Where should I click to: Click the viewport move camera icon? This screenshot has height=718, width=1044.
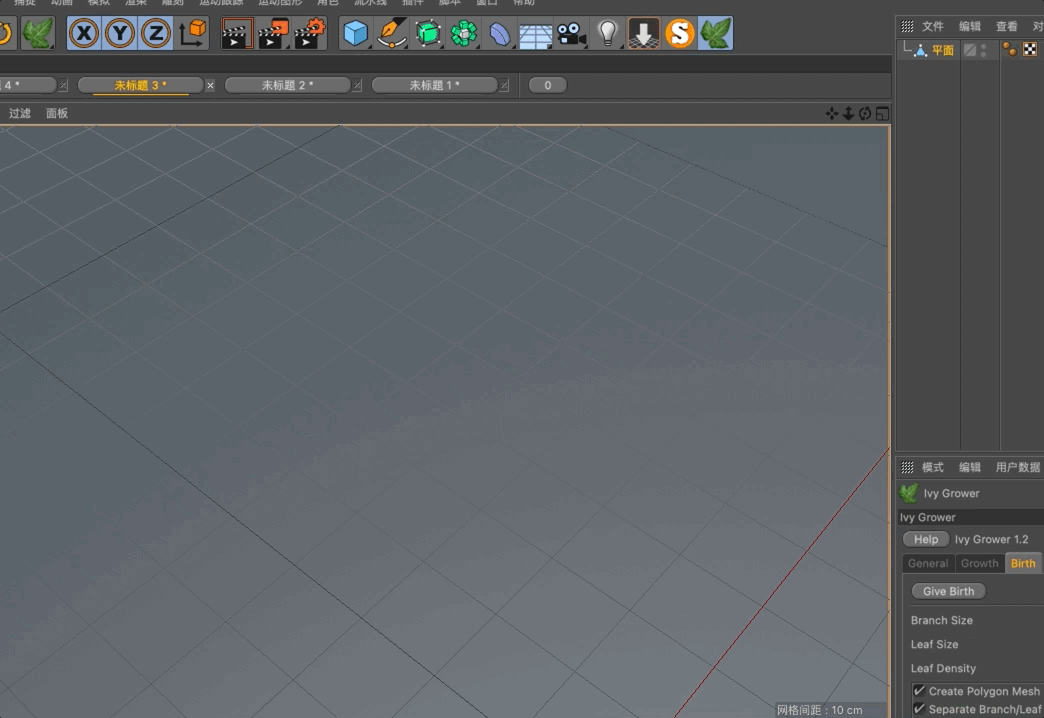[832, 114]
